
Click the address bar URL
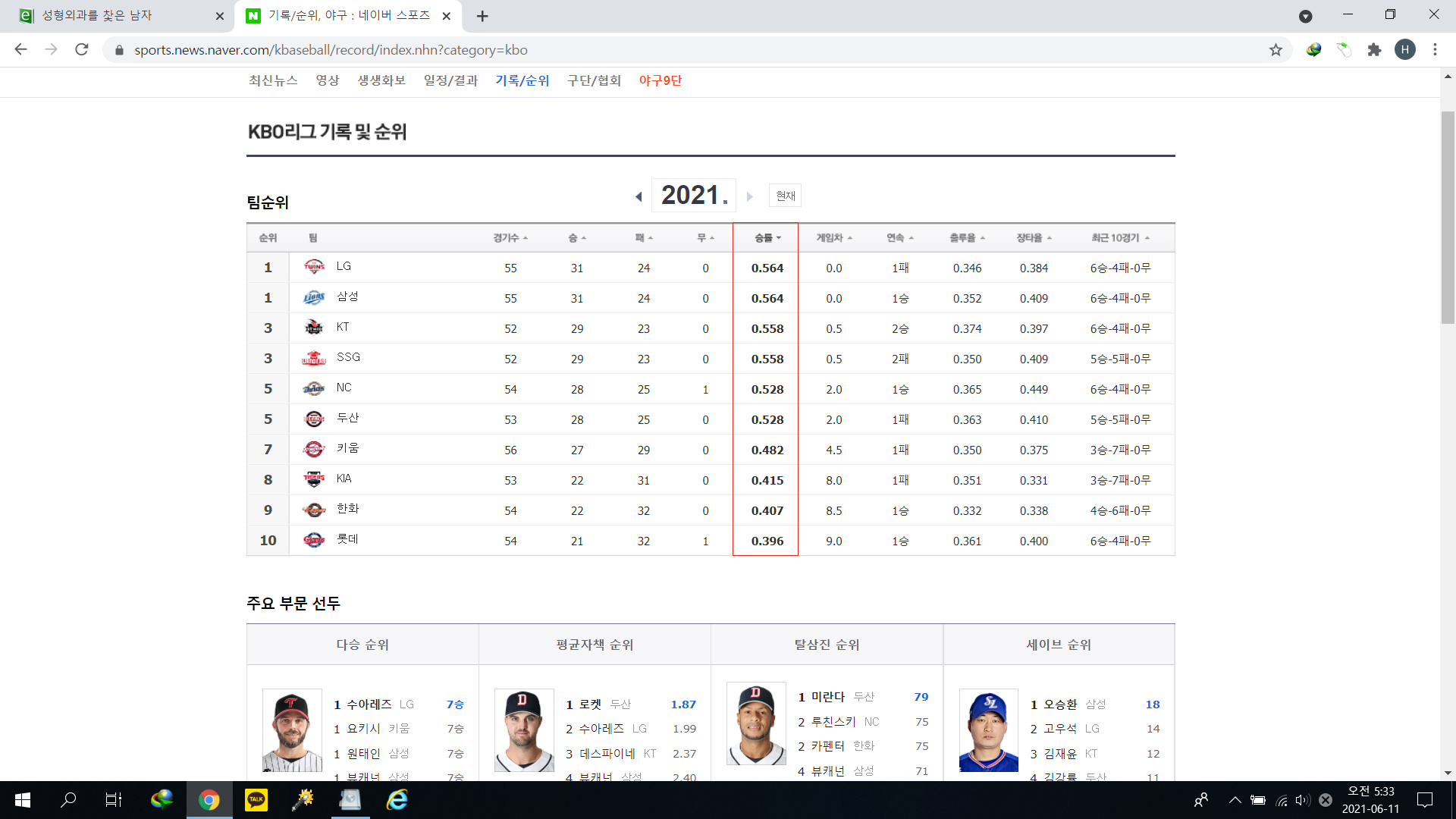point(331,50)
